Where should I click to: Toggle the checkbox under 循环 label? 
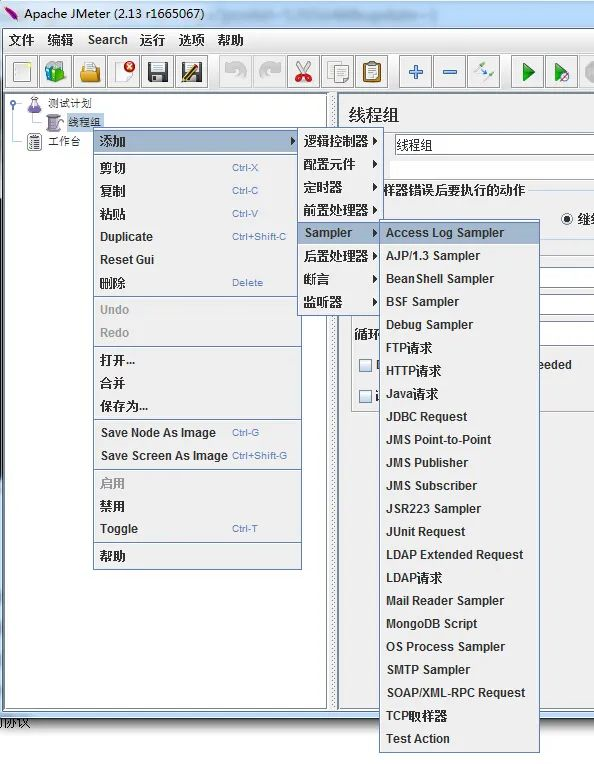365,365
